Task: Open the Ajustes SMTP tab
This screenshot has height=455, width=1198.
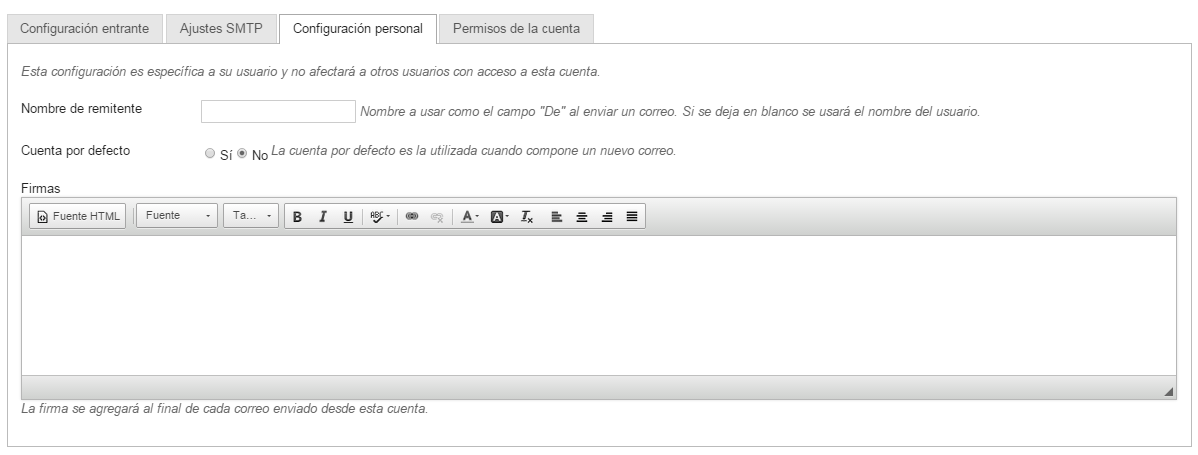Action: tap(221, 28)
